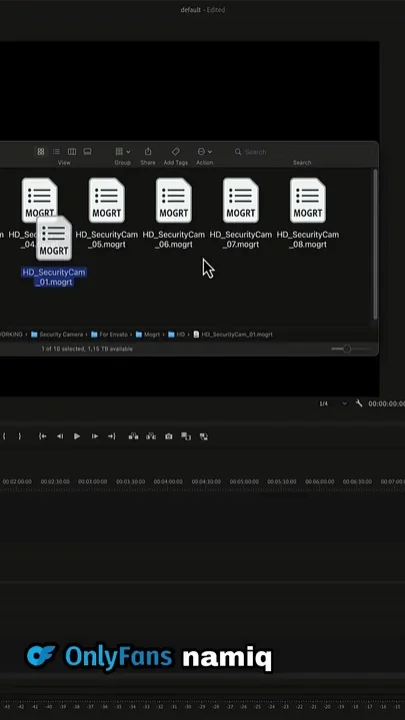Click the '1 of 10 selected' status text

(87, 349)
